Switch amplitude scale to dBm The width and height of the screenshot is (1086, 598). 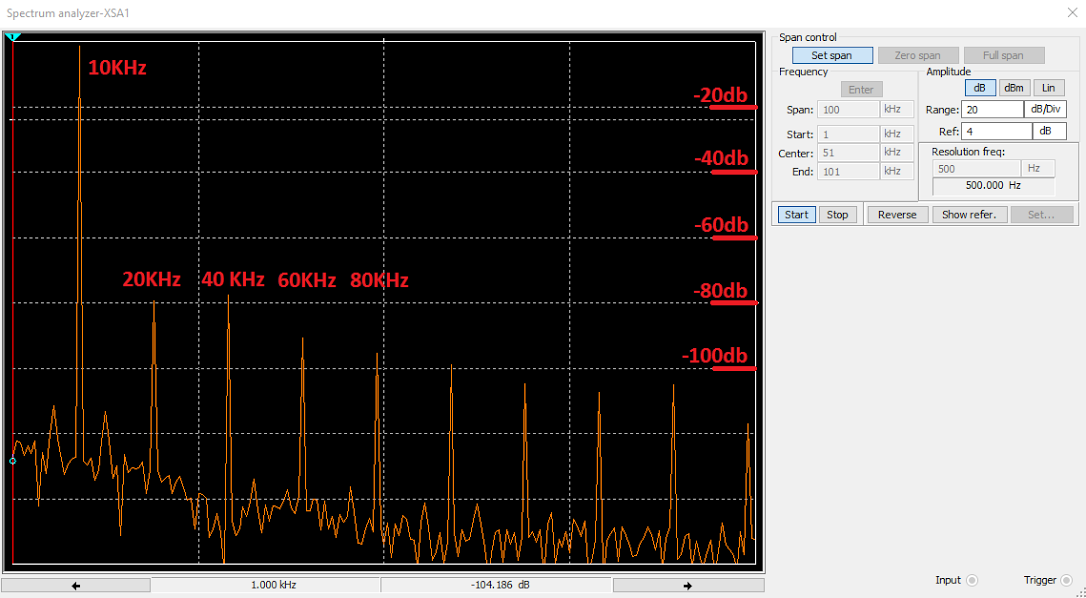coord(1014,88)
